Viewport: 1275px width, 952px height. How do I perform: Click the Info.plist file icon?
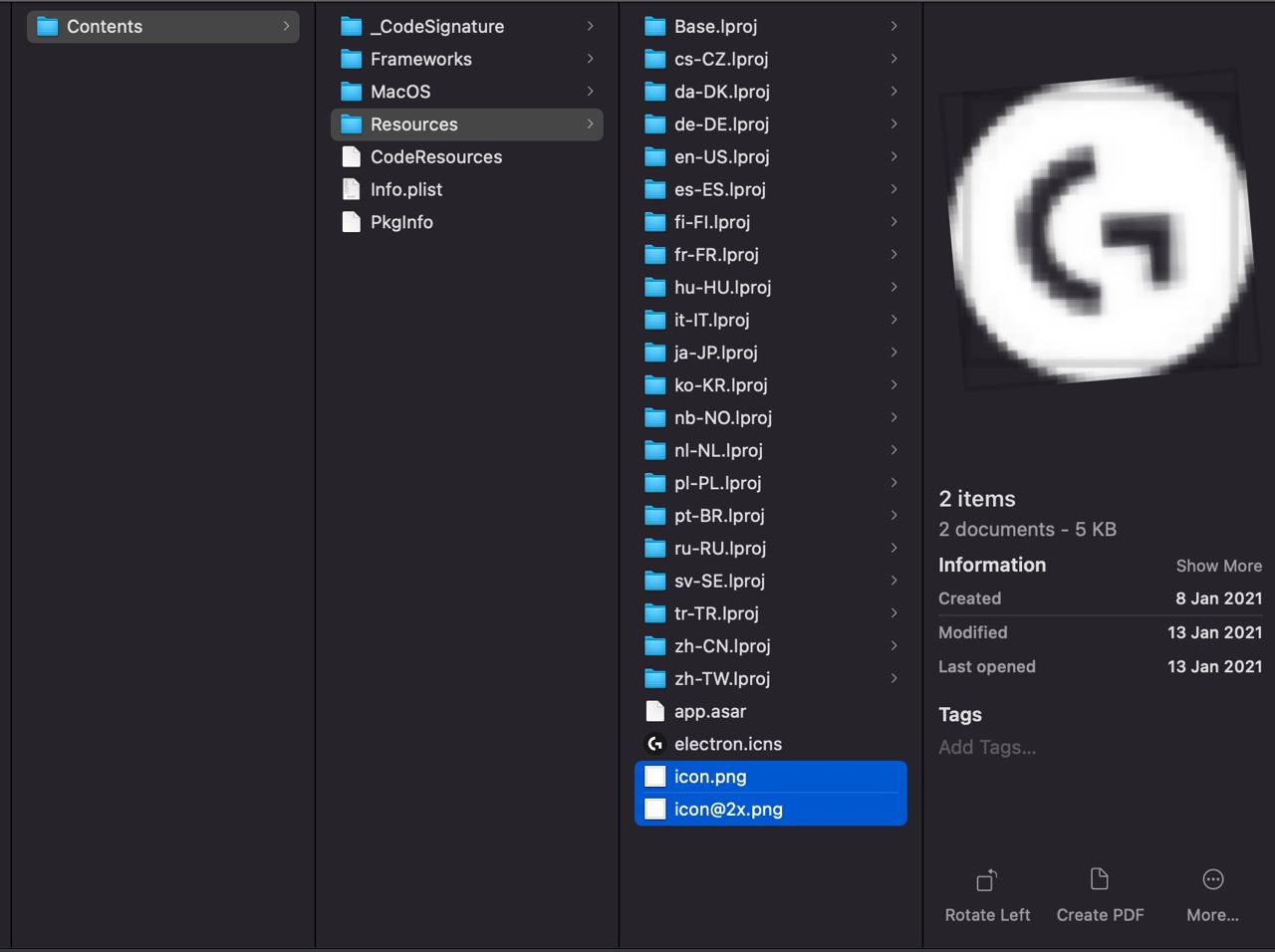coord(351,189)
